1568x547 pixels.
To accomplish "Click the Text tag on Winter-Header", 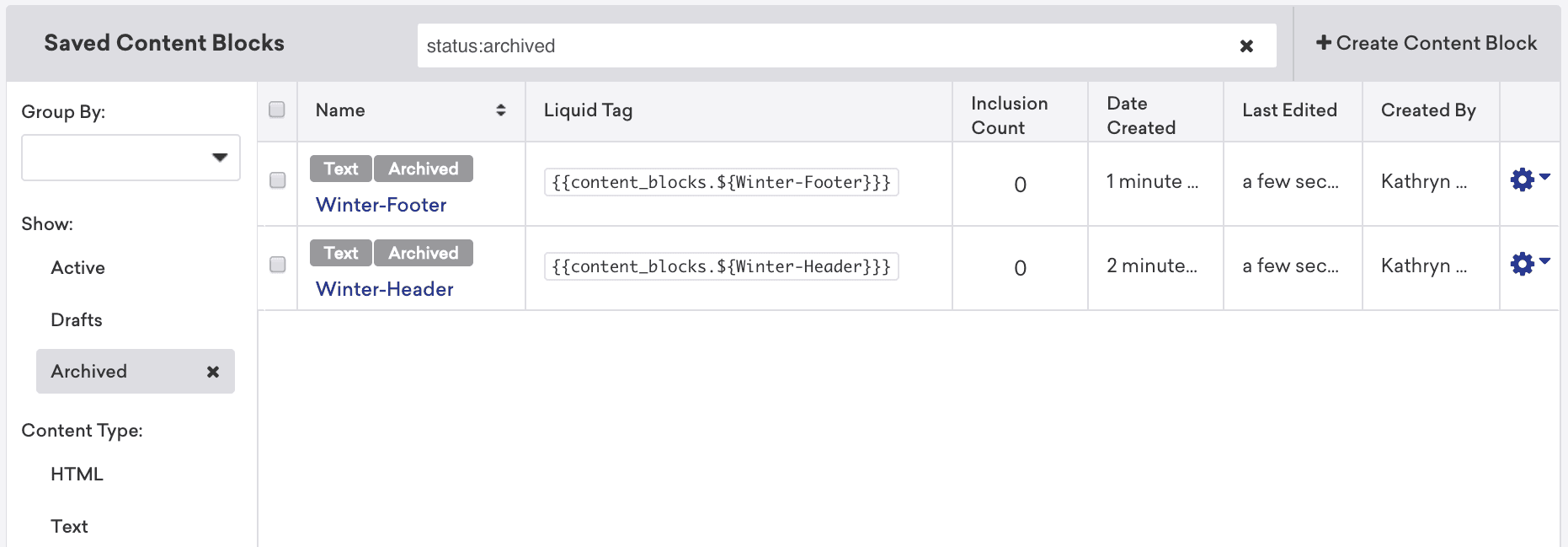I will tap(340, 253).
